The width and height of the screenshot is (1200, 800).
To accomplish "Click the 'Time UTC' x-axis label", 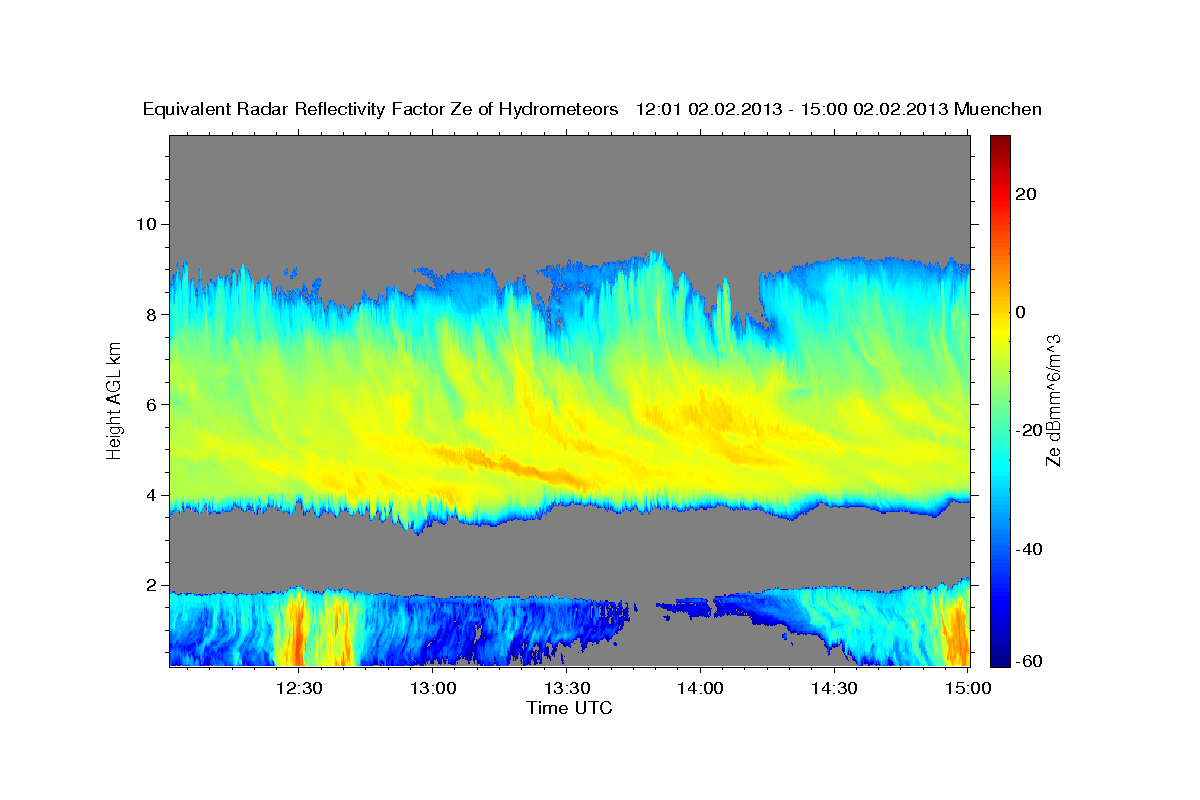I will click(569, 708).
